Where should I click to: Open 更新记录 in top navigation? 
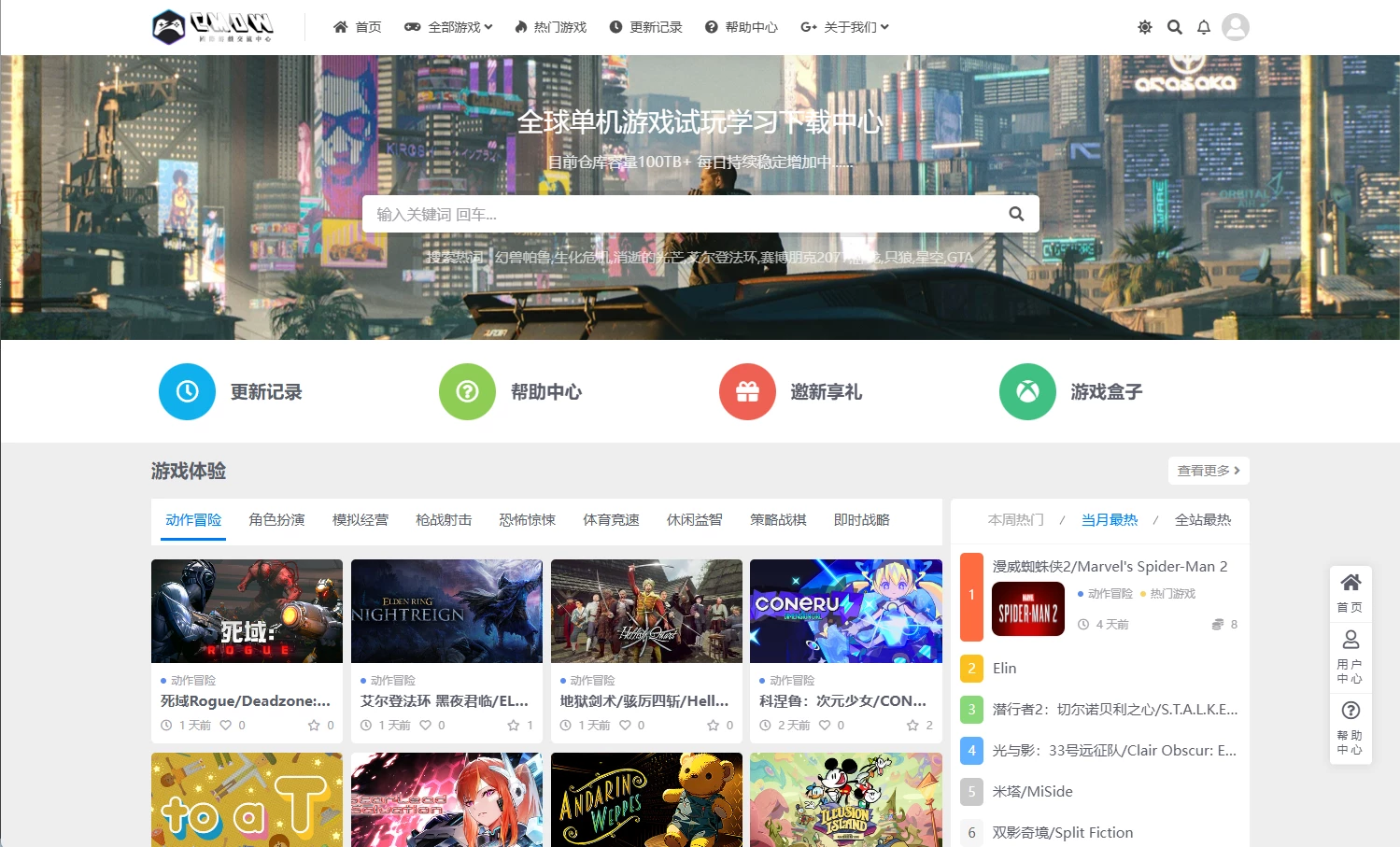(x=646, y=27)
